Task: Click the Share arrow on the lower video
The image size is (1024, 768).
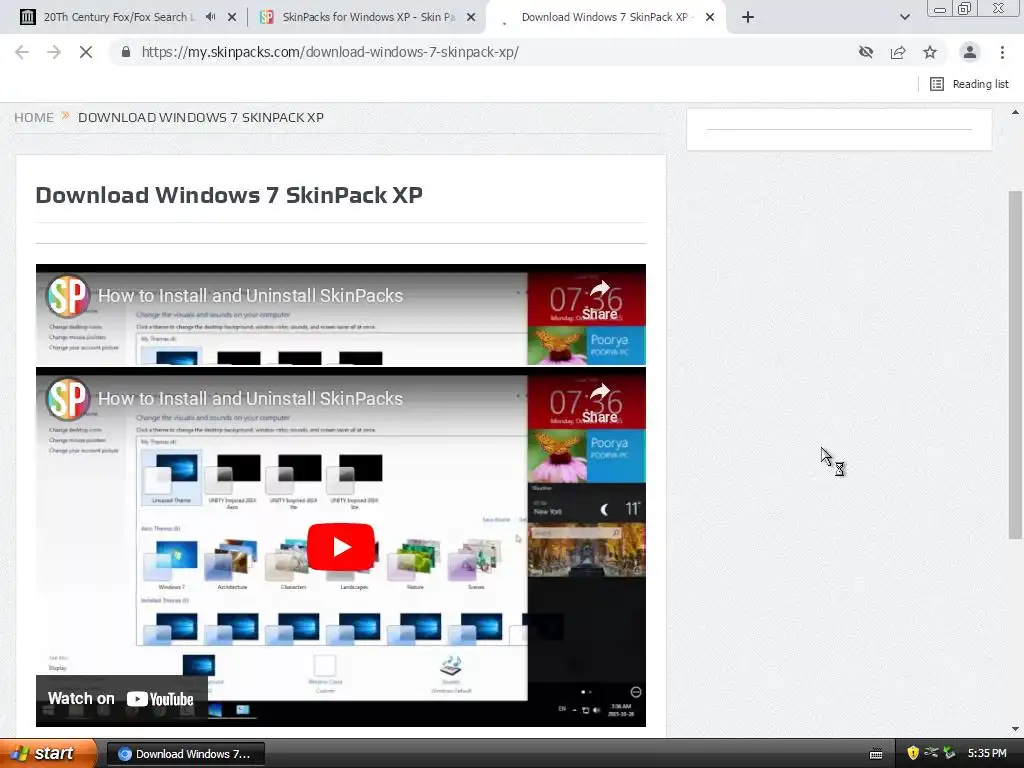Action: point(600,404)
